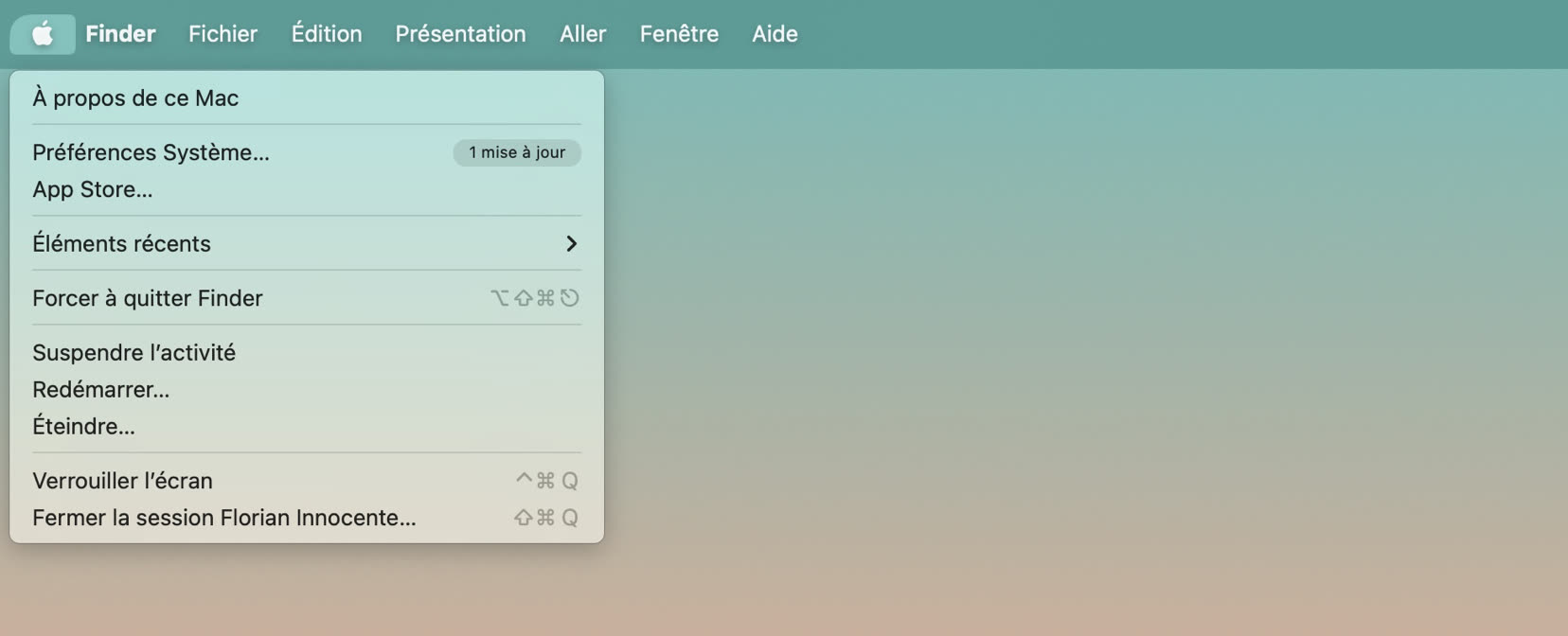
Task: Open the Présentation menu
Action: click(x=460, y=34)
